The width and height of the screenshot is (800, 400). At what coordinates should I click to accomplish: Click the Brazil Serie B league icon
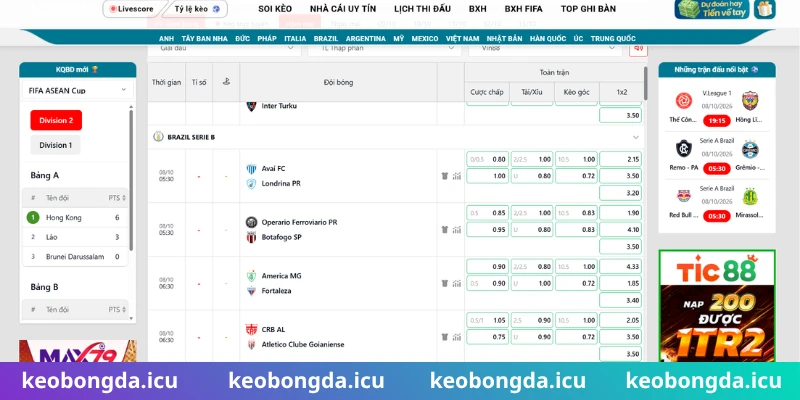[x=159, y=137]
